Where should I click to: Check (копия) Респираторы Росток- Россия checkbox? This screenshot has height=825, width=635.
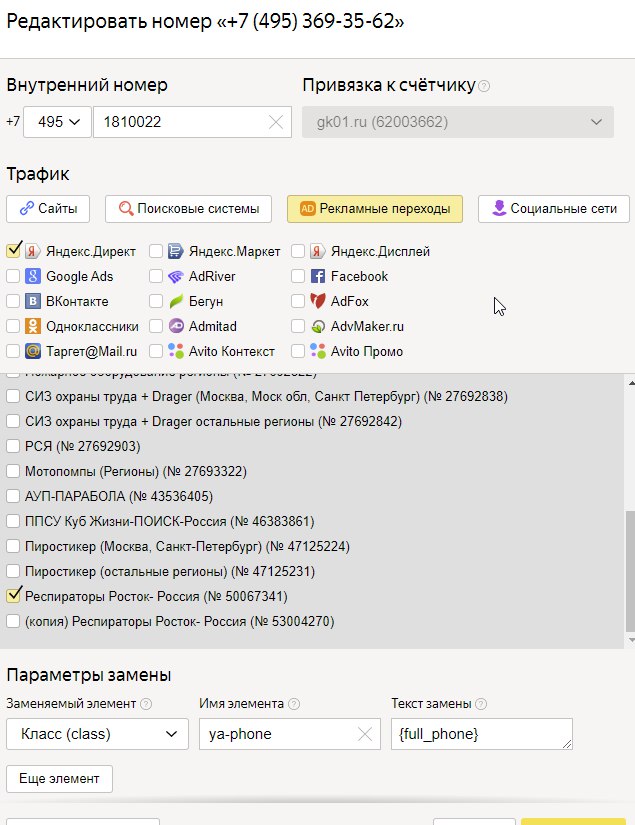[x=13, y=621]
